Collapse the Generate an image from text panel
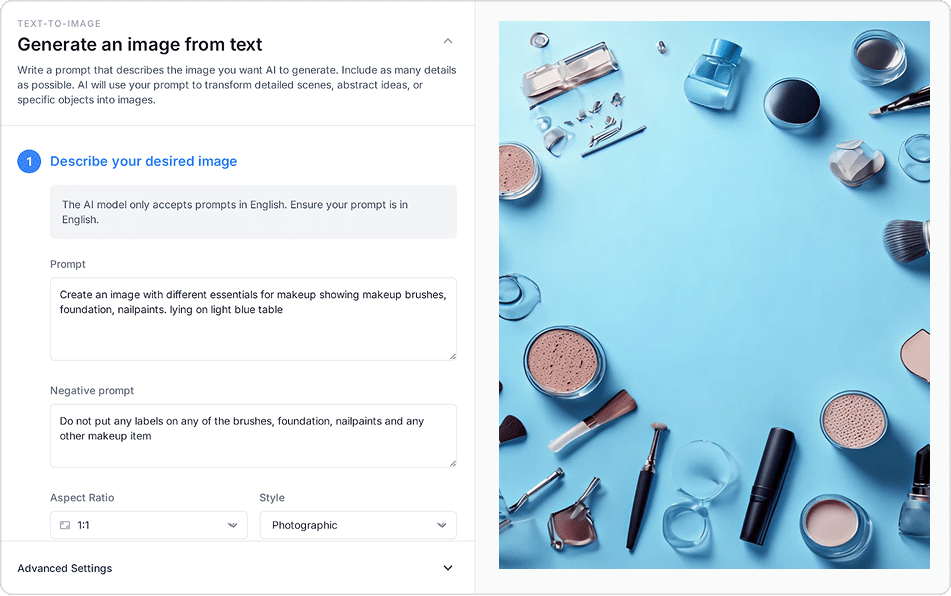Screen dimensions: 951x596 448,41
